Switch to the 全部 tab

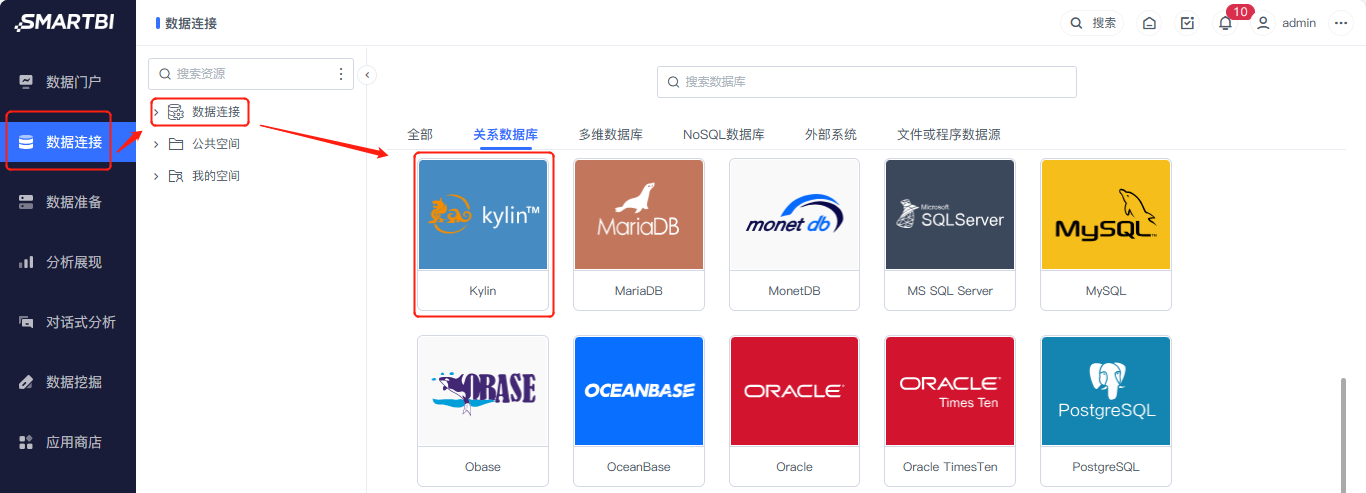tap(420, 134)
